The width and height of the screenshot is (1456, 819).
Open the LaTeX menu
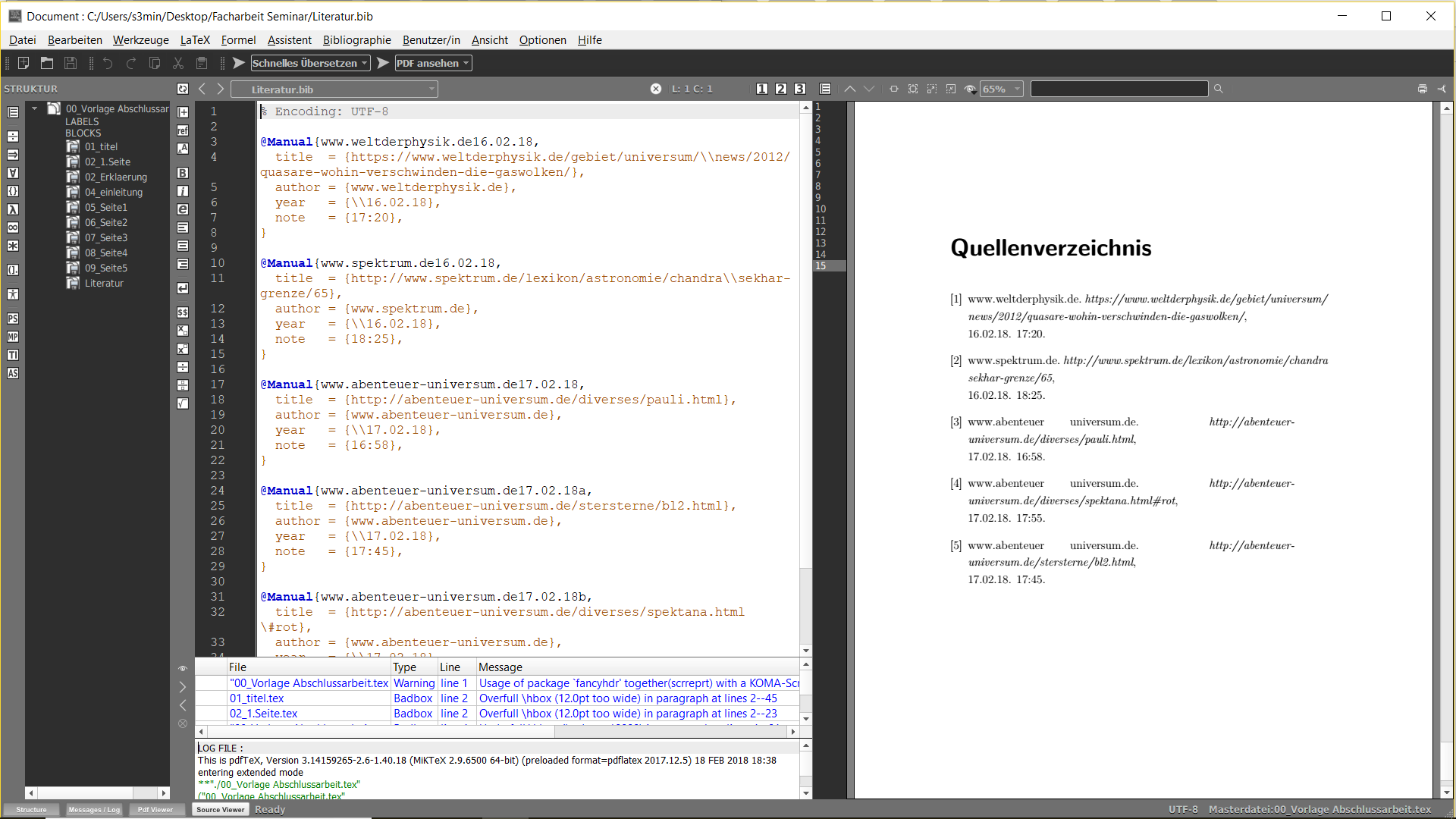click(195, 40)
